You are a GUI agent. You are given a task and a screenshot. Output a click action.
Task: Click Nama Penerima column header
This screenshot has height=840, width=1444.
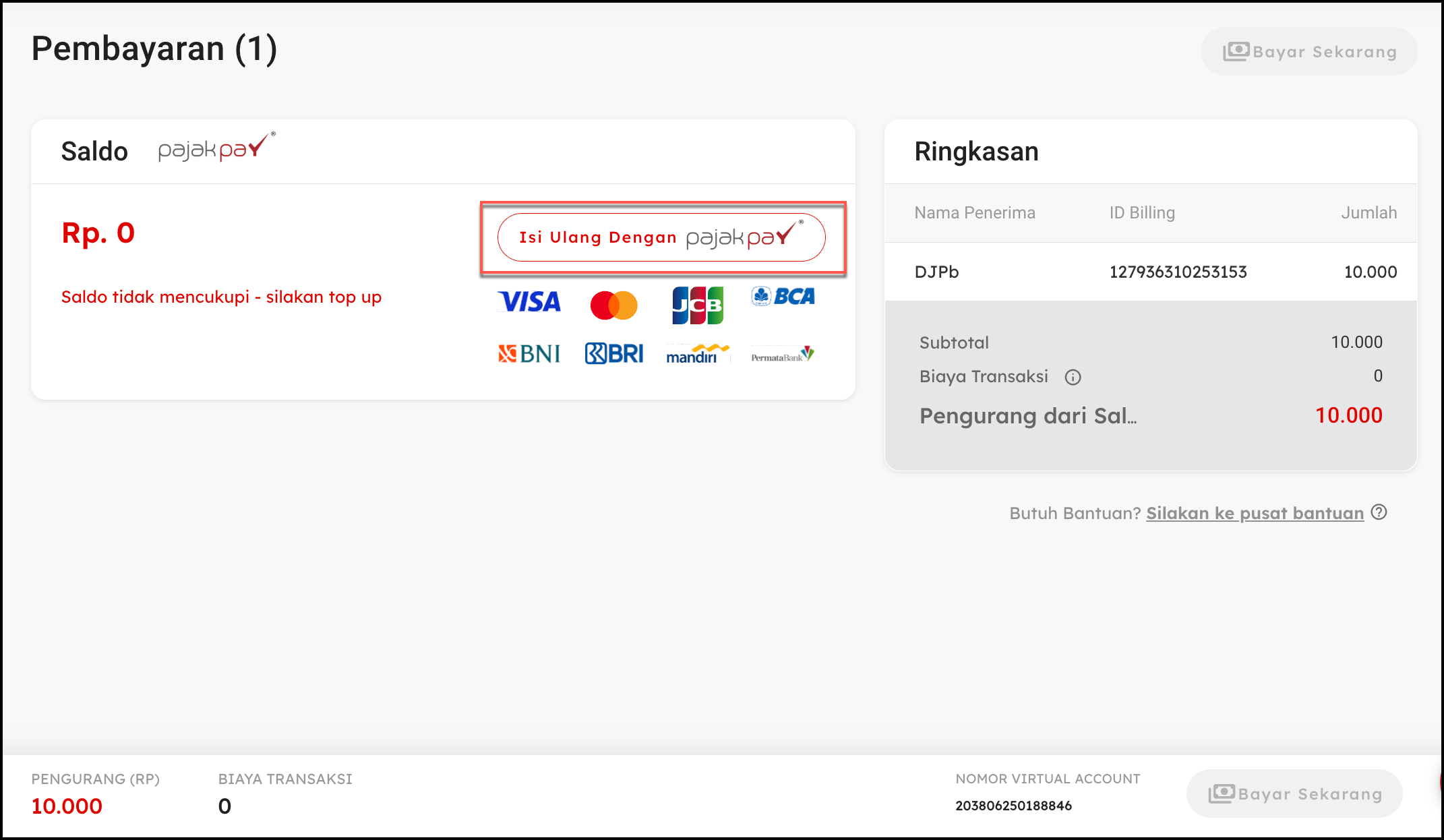pos(975,213)
